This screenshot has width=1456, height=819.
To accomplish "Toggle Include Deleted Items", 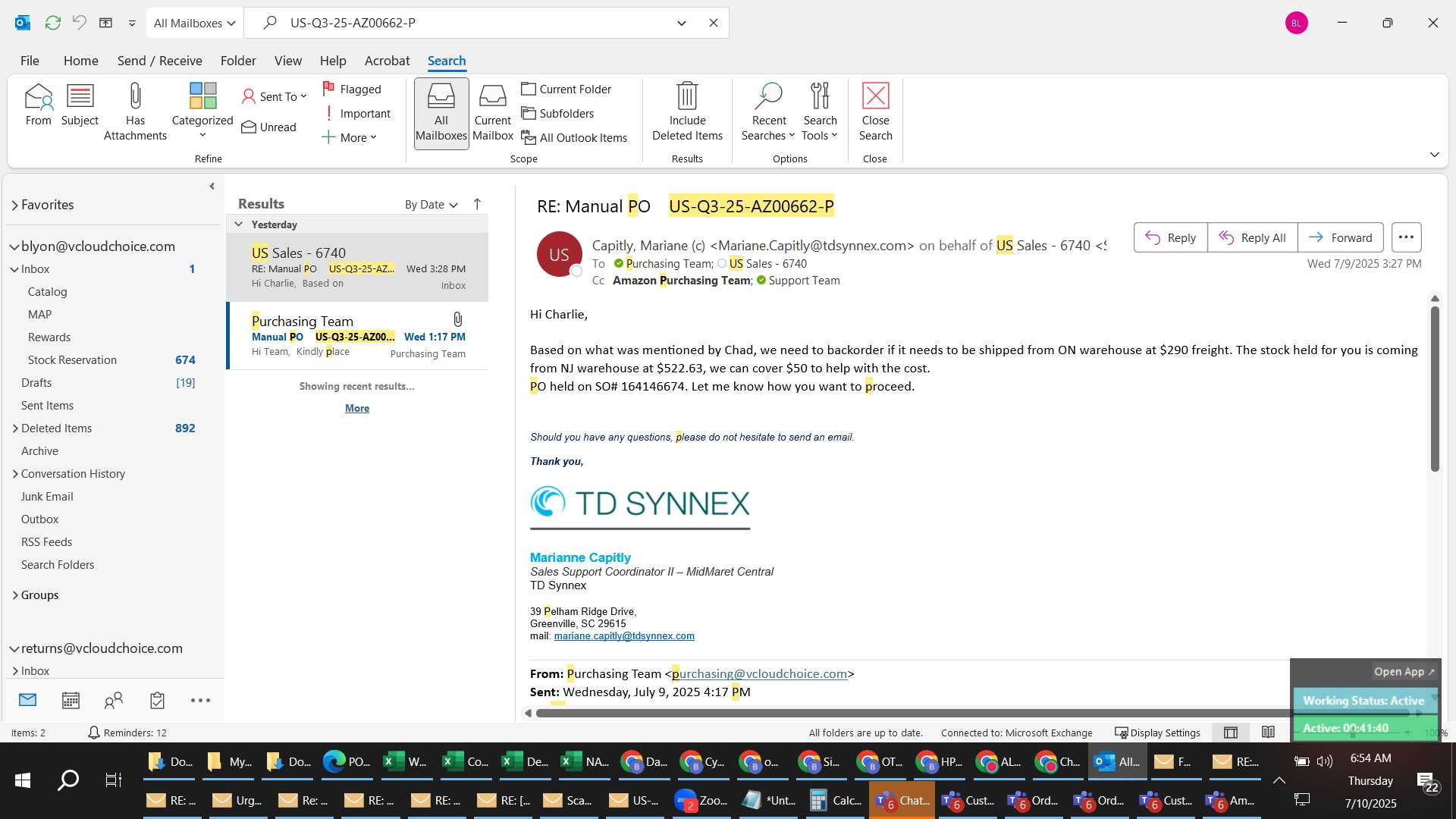I will coord(687,112).
